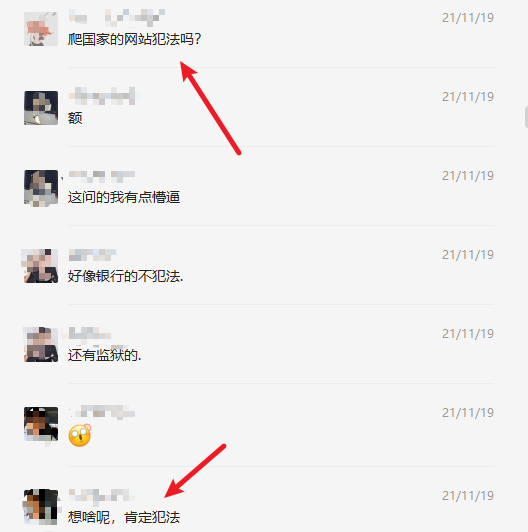Open avatar beside 好像银行的不犯法.
The height and width of the screenshot is (532, 528).
pos(41,266)
